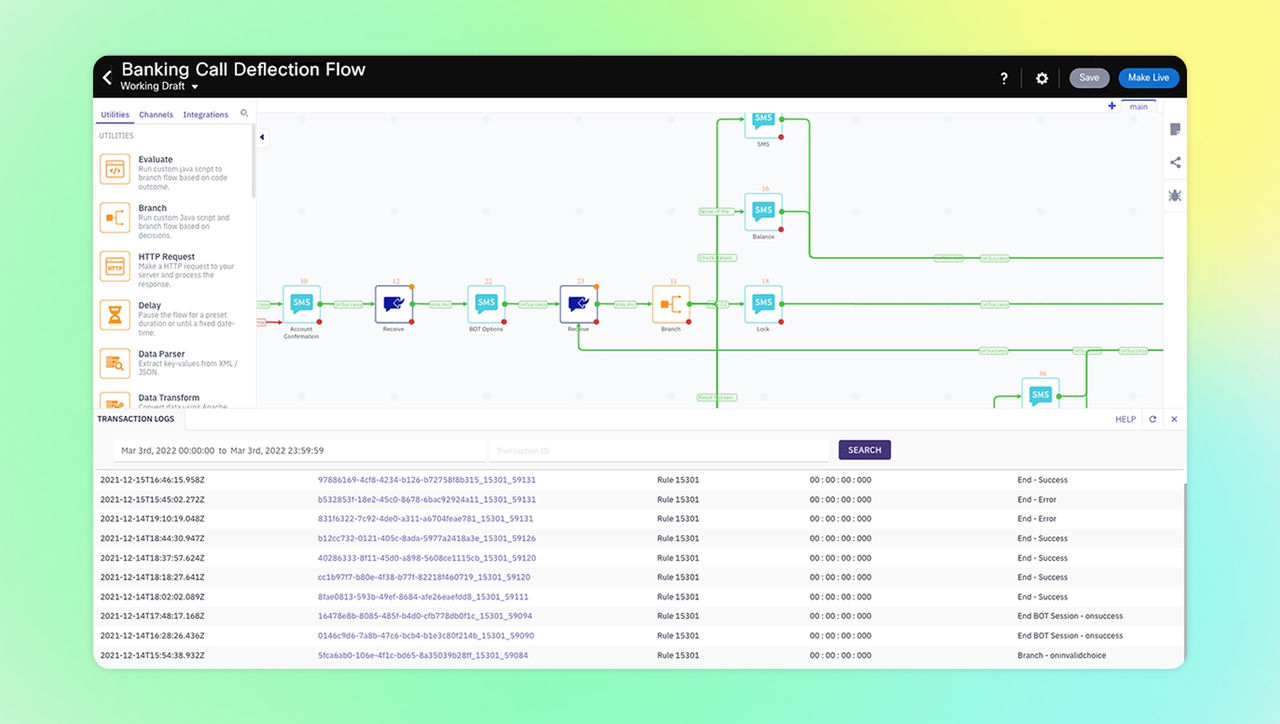This screenshot has height=724, width=1280.
Task: Add a new flow tab with plus
Action: pos(1112,106)
